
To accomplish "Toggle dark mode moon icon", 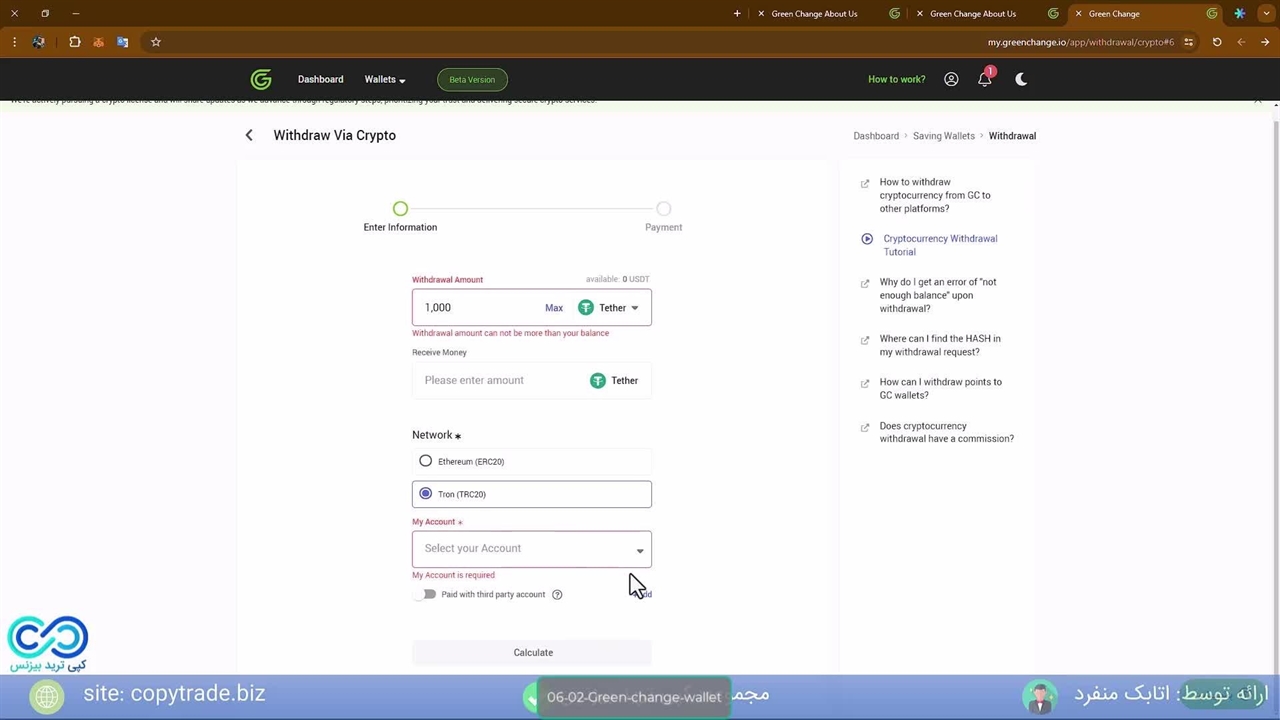I will coord(1021,79).
